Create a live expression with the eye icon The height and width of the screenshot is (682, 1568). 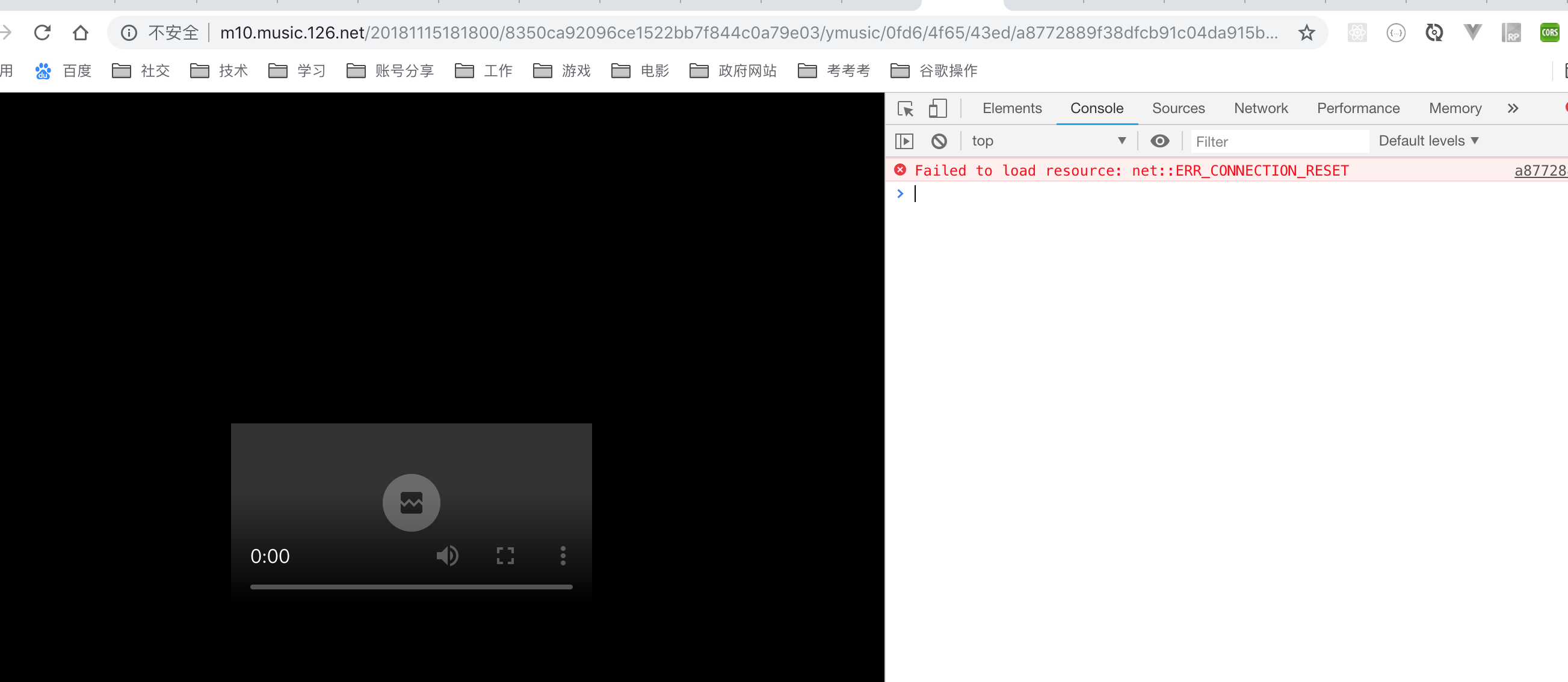pyautogui.click(x=1160, y=141)
